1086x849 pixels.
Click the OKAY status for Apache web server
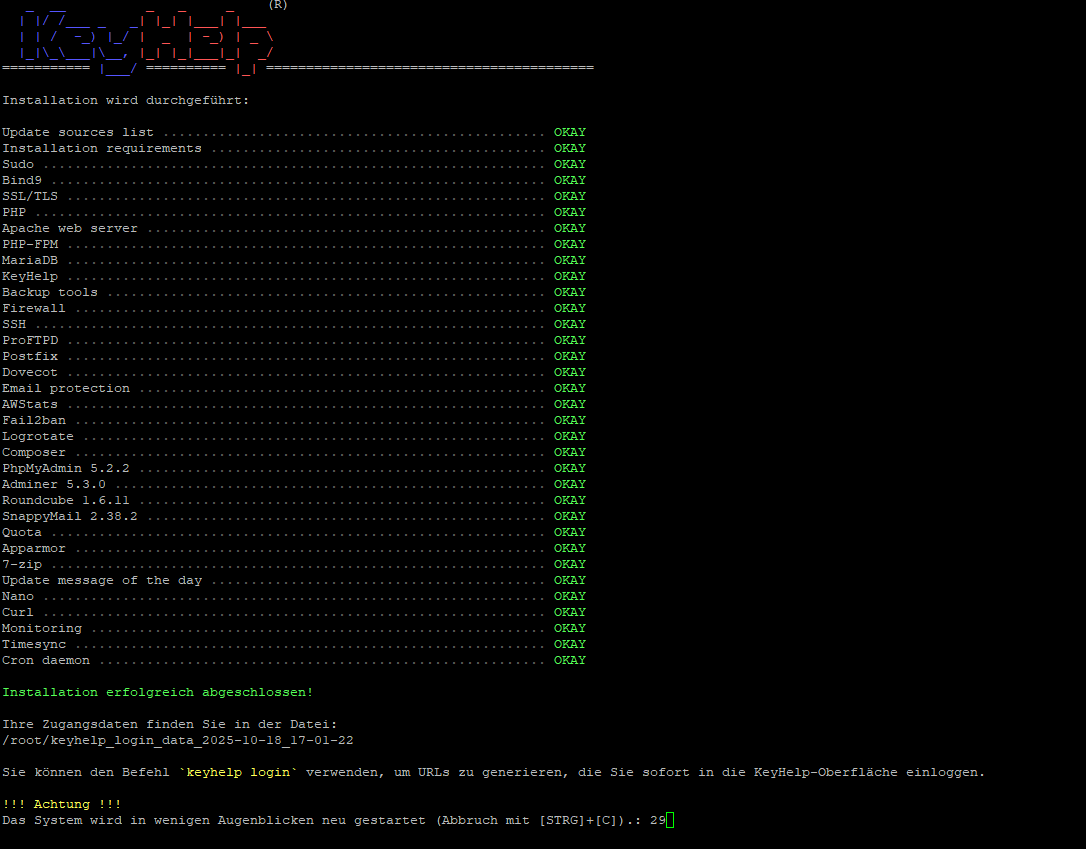tap(570, 229)
